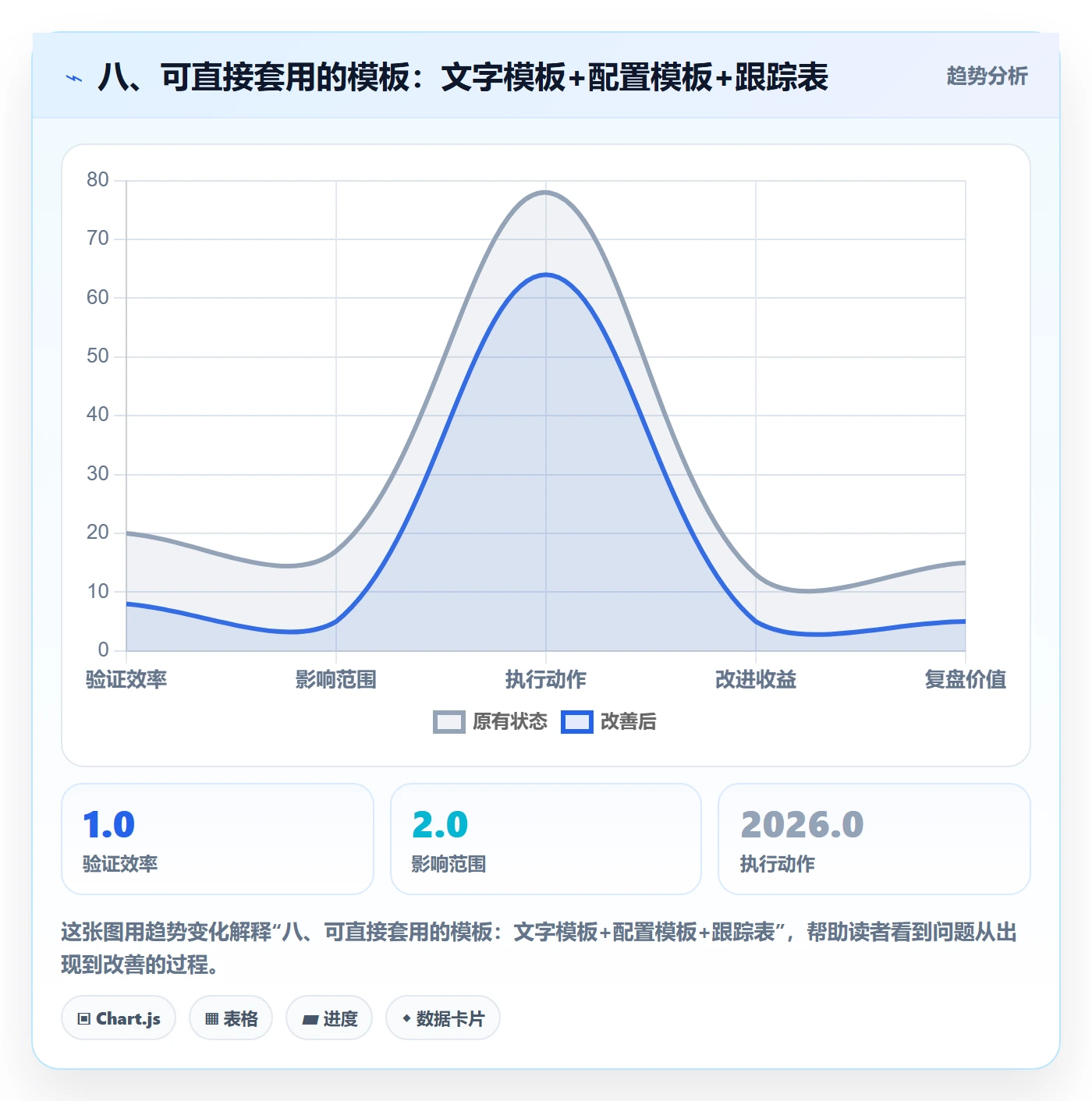Screen dimensions: 1092x1101
Task: Click the 80 y-axis value
Action: coord(97,180)
